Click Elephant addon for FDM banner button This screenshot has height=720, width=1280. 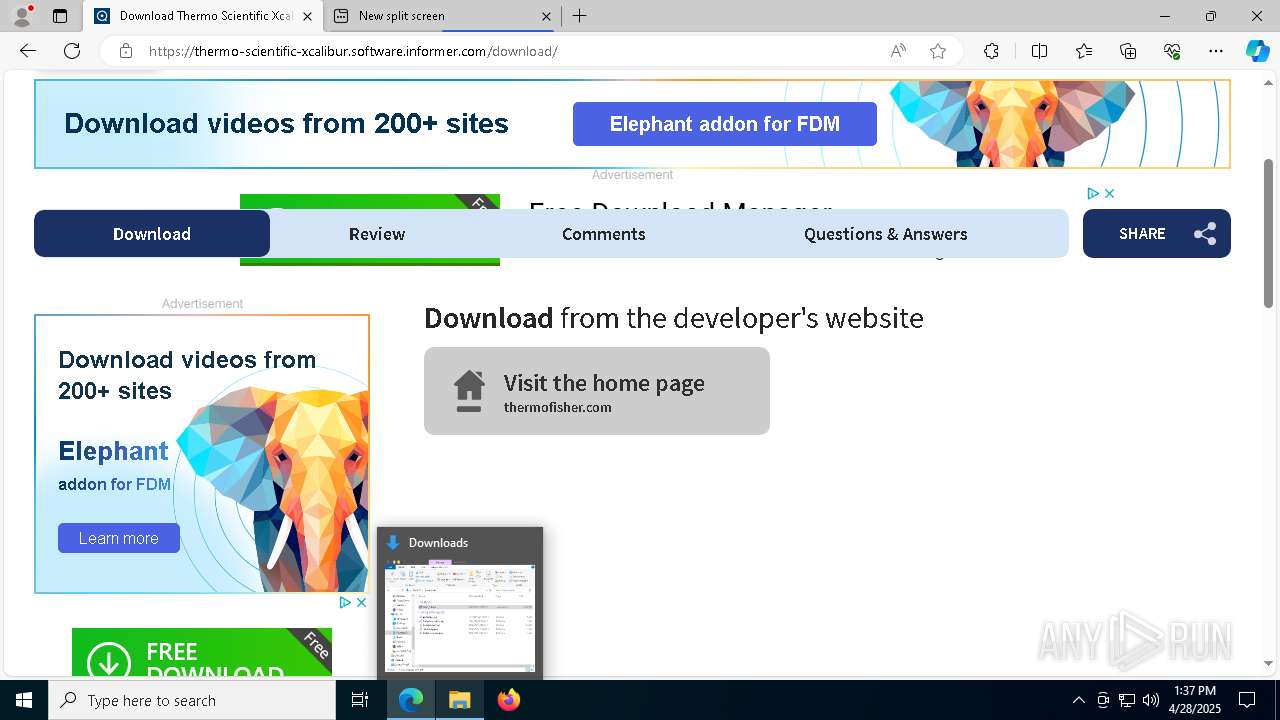[x=725, y=124]
